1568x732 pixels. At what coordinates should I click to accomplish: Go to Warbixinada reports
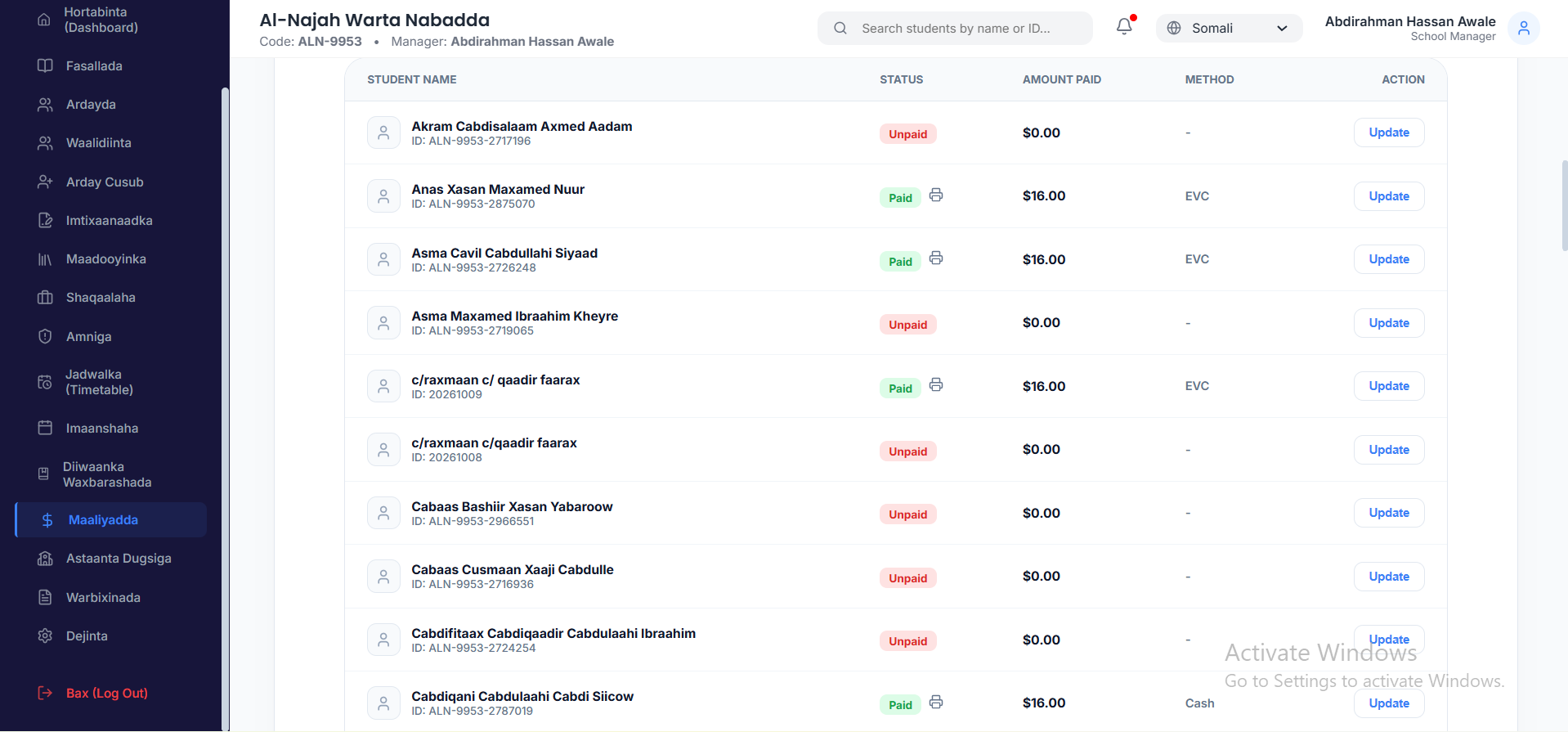pyautogui.click(x=111, y=598)
